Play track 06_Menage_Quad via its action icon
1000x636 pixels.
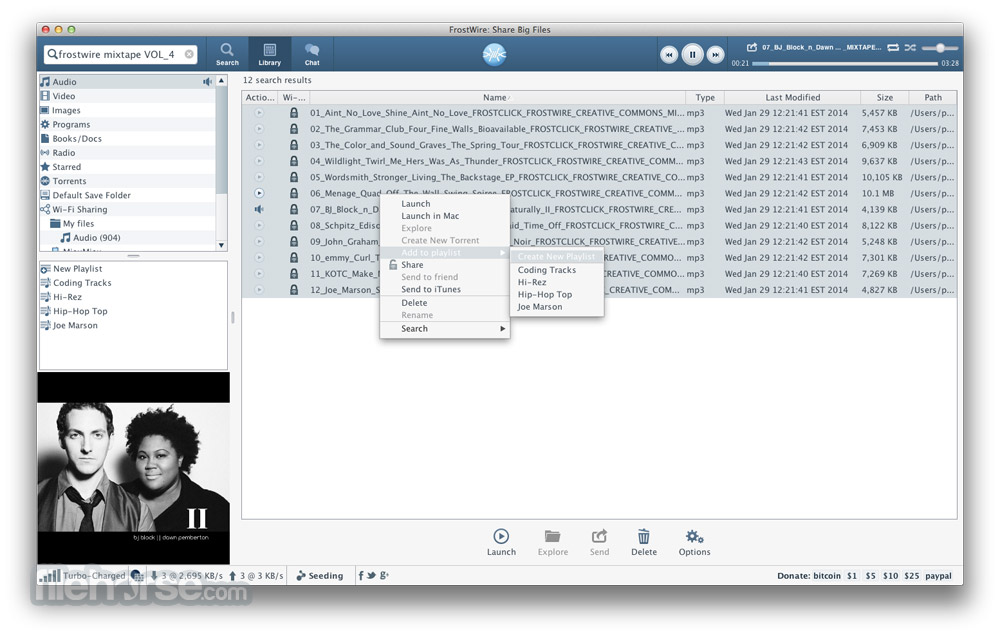pos(259,193)
